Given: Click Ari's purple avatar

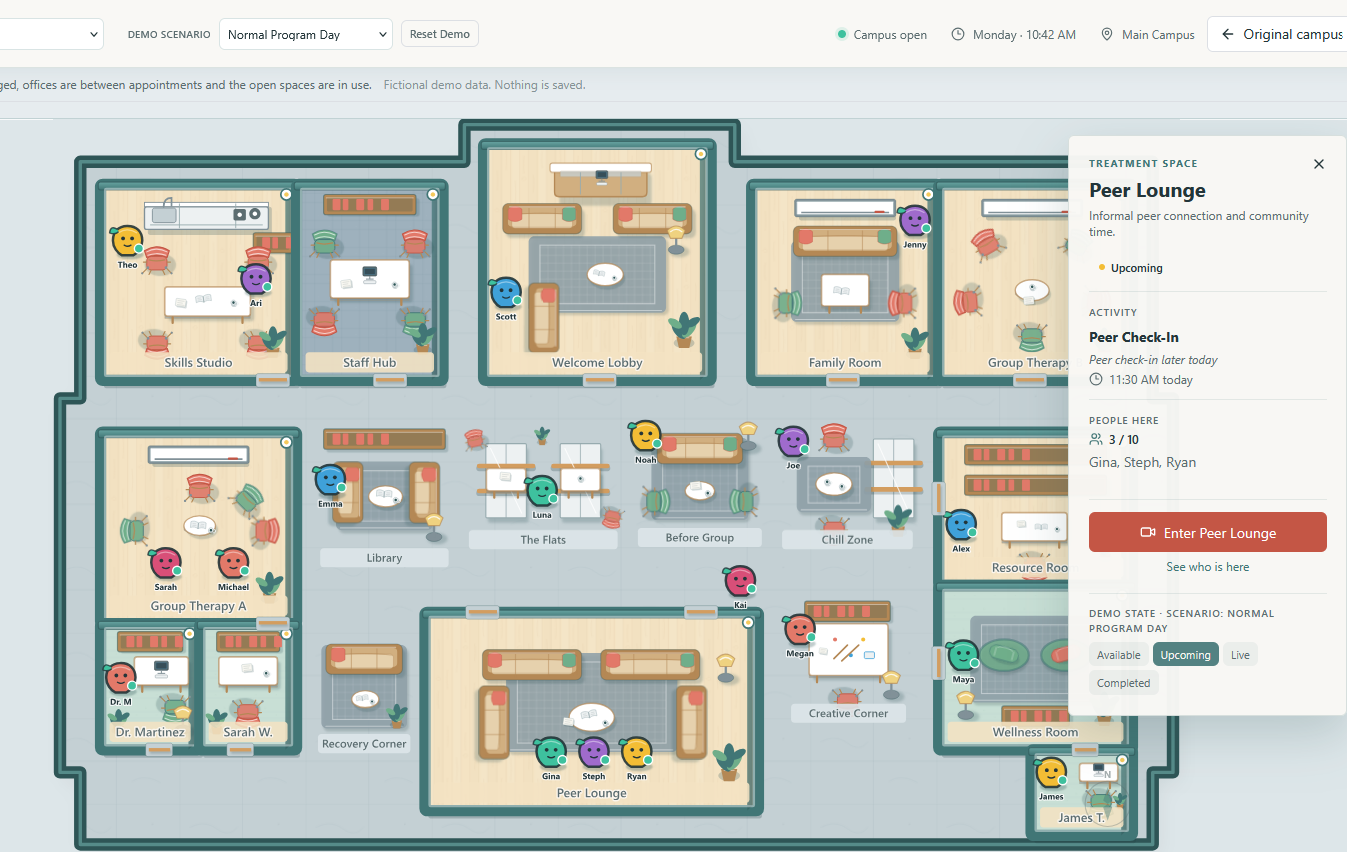Looking at the screenshot, I should (255, 279).
